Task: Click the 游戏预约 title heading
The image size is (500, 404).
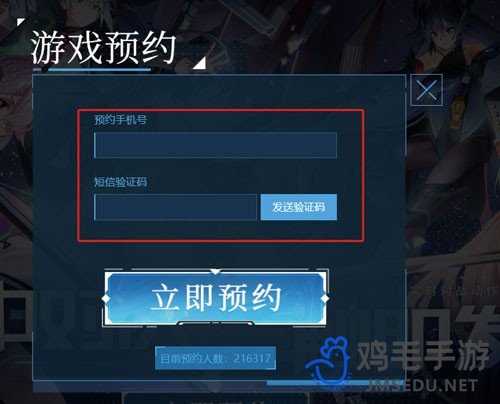Action: (x=103, y=48)
